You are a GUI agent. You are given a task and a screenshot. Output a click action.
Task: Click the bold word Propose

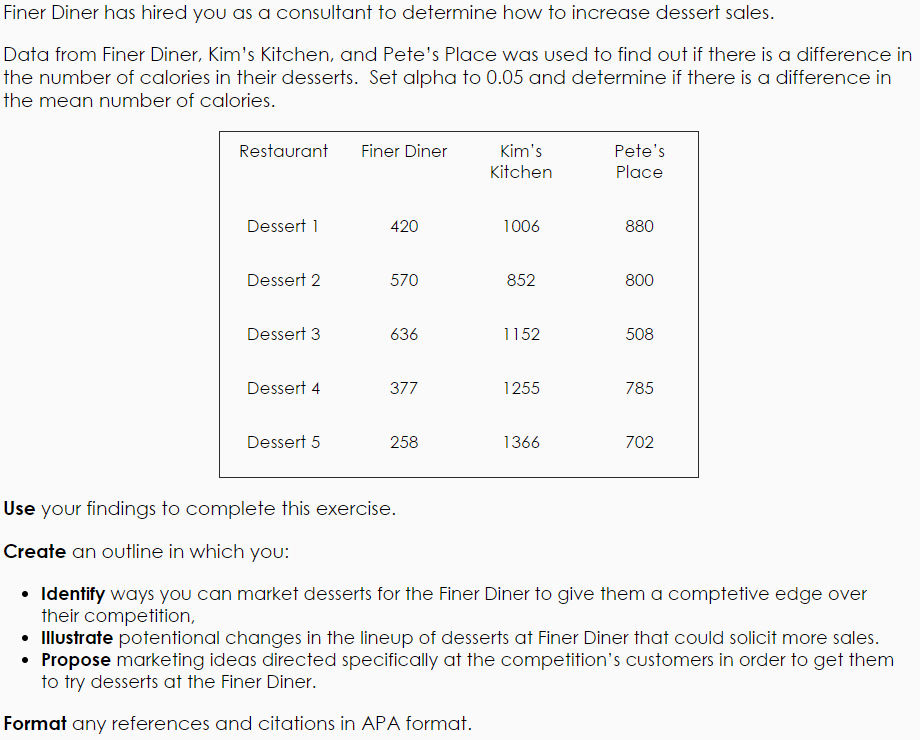coord(76,660)
